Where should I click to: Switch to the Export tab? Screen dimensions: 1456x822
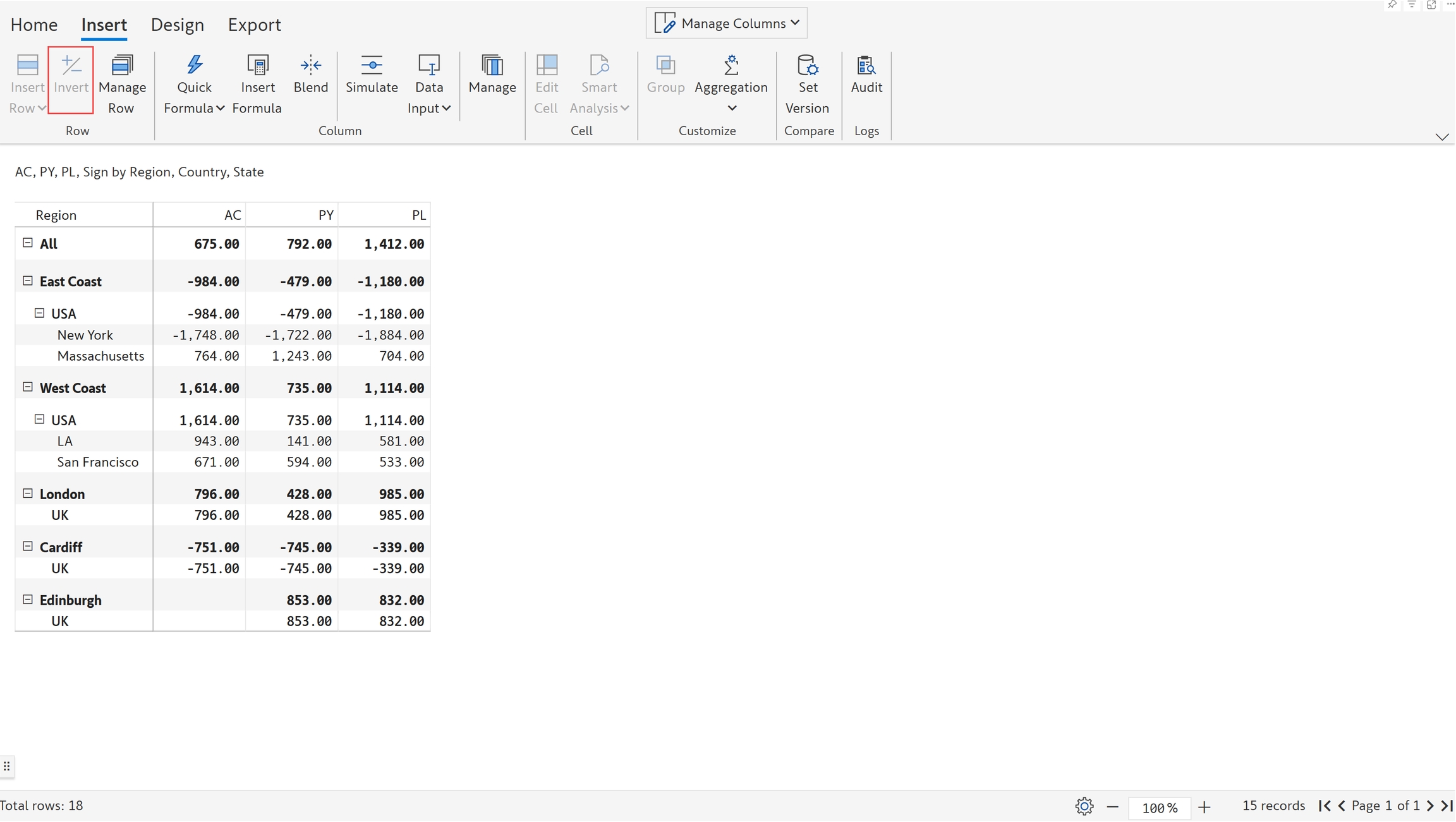click(x=254, y=25)
